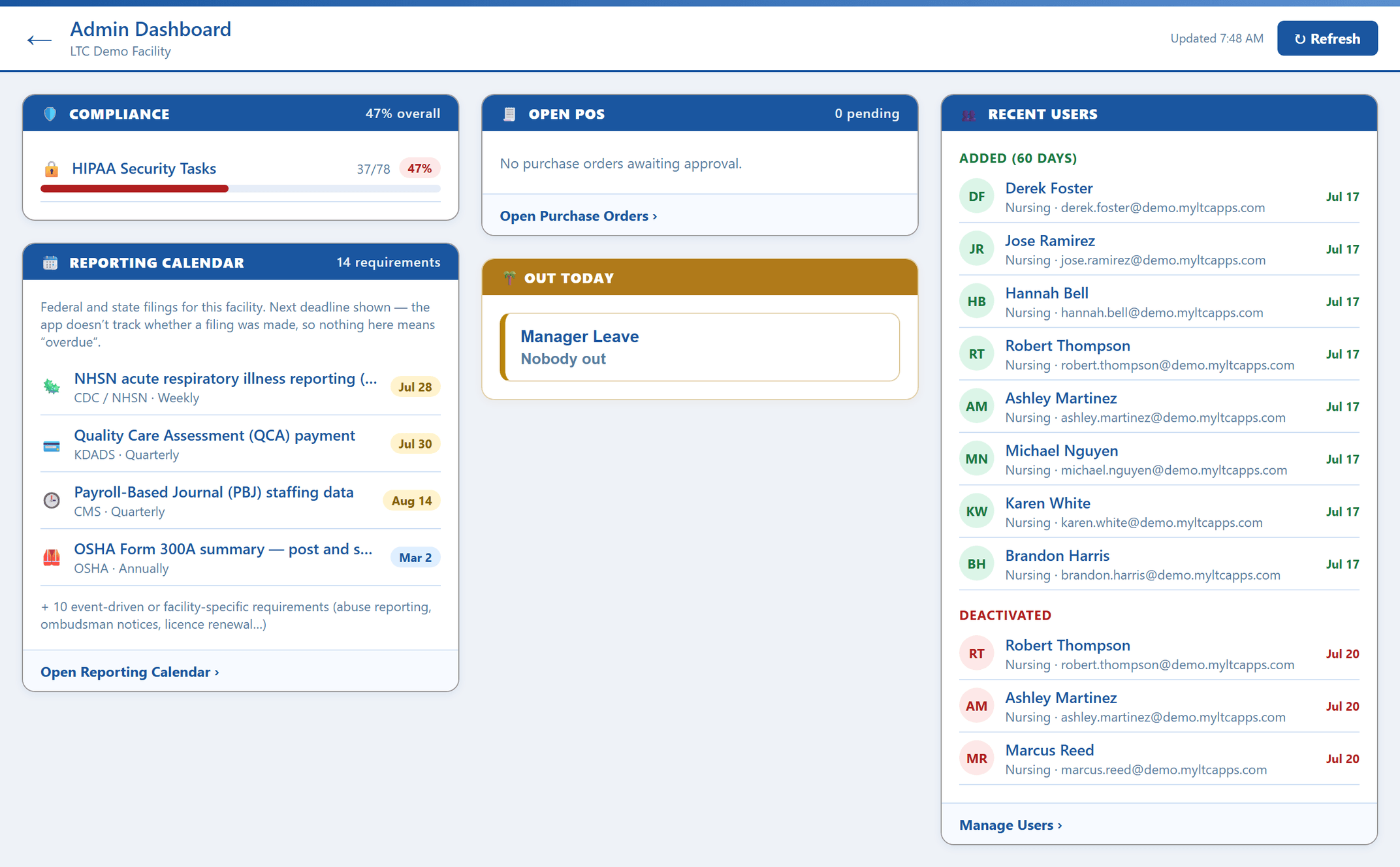
Task: Click Derek Foster's DF avatar
Action: coord(976,197)
